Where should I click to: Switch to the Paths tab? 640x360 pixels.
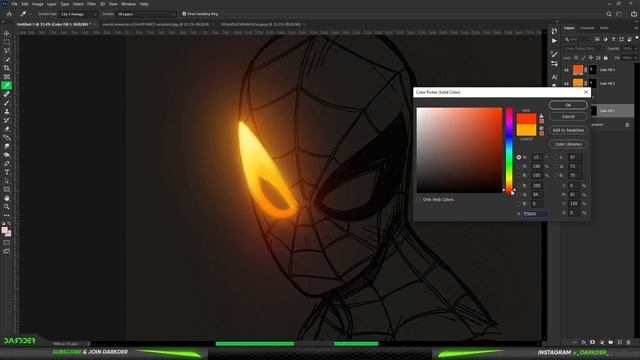[604, 28]
